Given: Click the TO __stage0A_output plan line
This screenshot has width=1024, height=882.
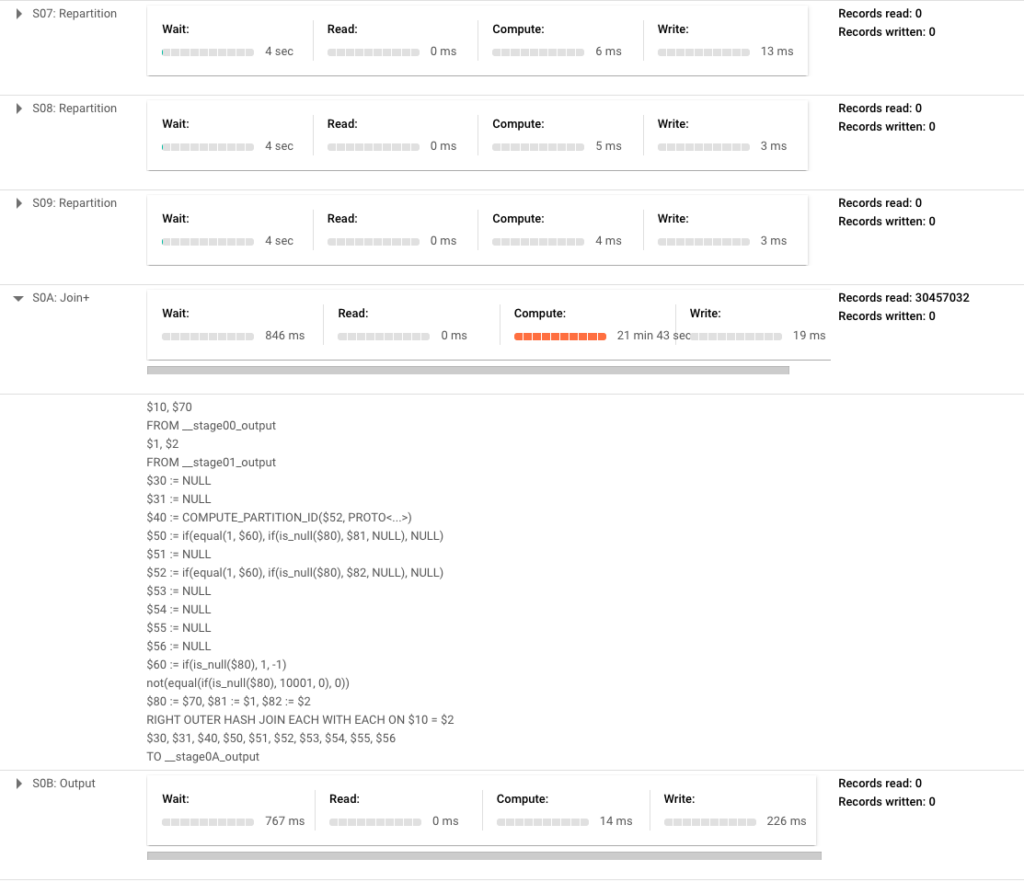Looking at the screenshot, I should click(204, 757).
